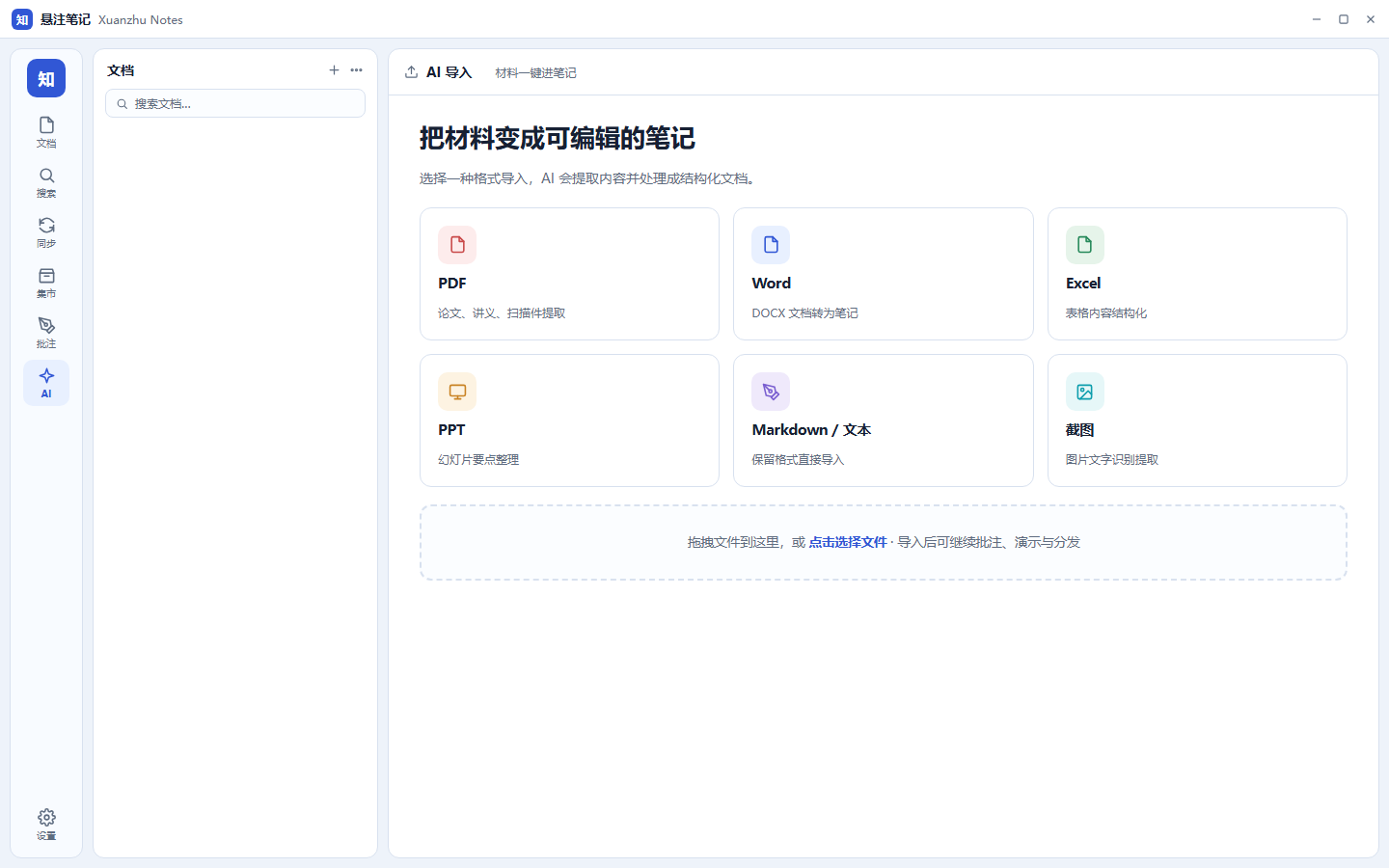1389x868 pixels.
Task: Click the green Excel file icon
Action: point(1084,245)
